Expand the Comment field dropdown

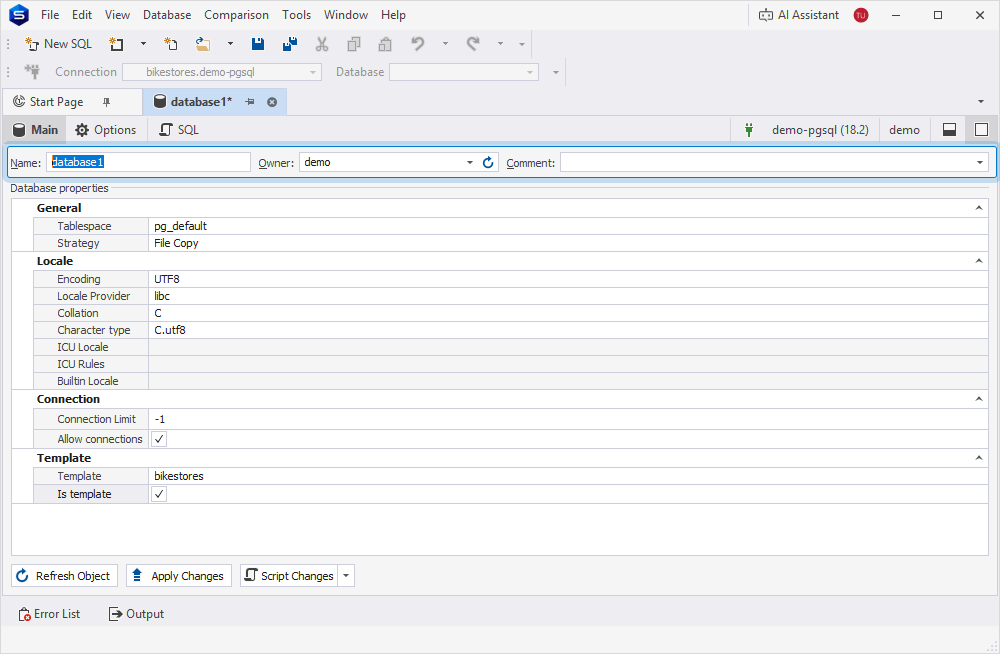click(x=980, y=162)
